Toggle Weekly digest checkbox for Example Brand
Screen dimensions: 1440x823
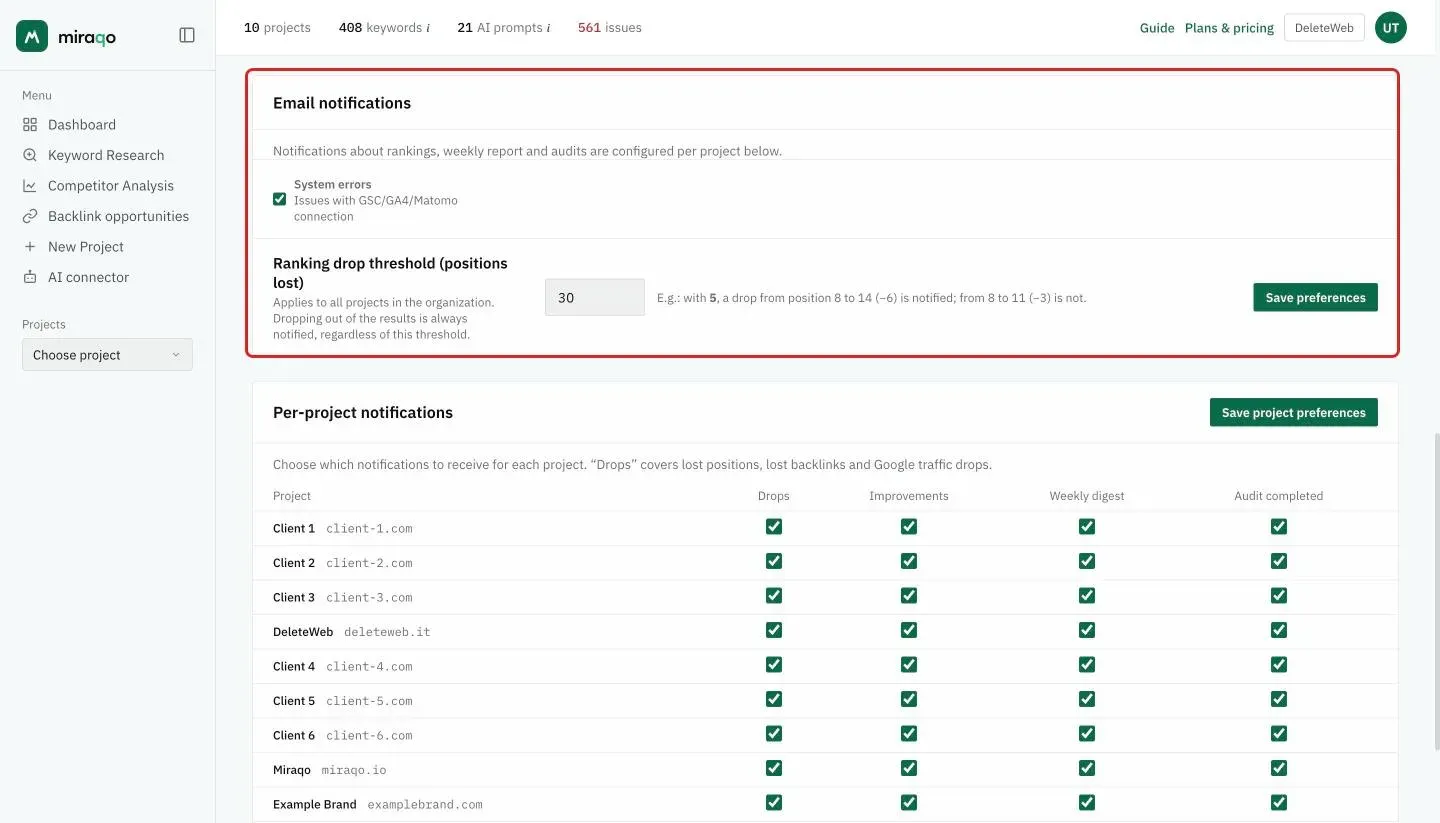[x=1087, y=803]
